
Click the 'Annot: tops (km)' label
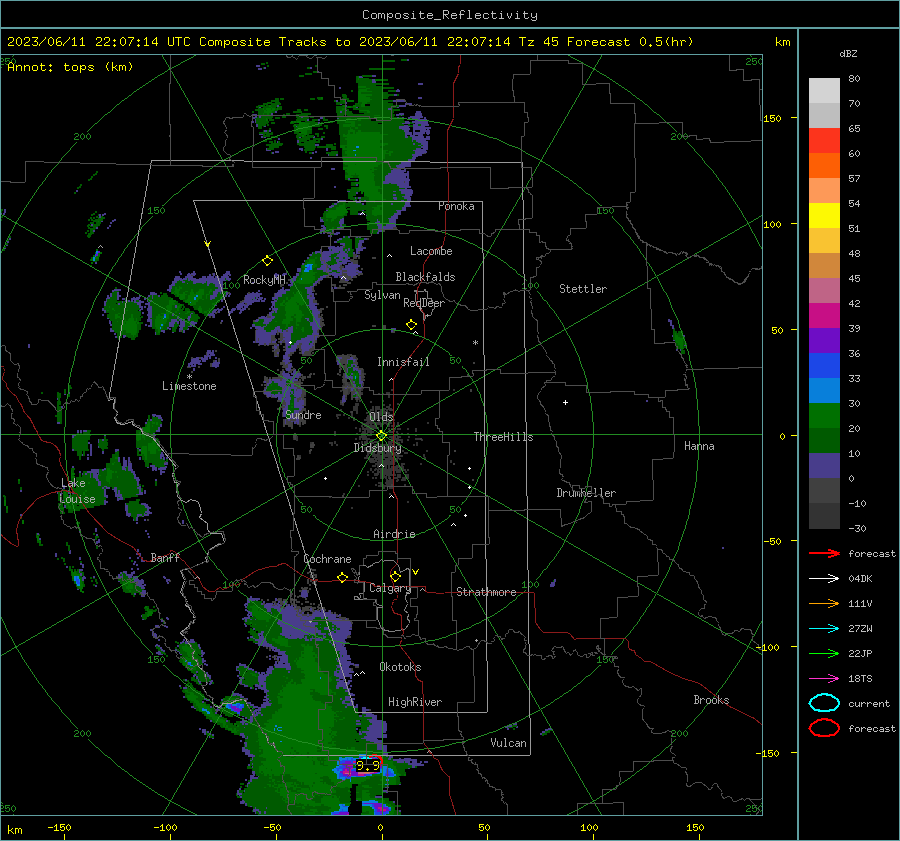coord(70,67)
